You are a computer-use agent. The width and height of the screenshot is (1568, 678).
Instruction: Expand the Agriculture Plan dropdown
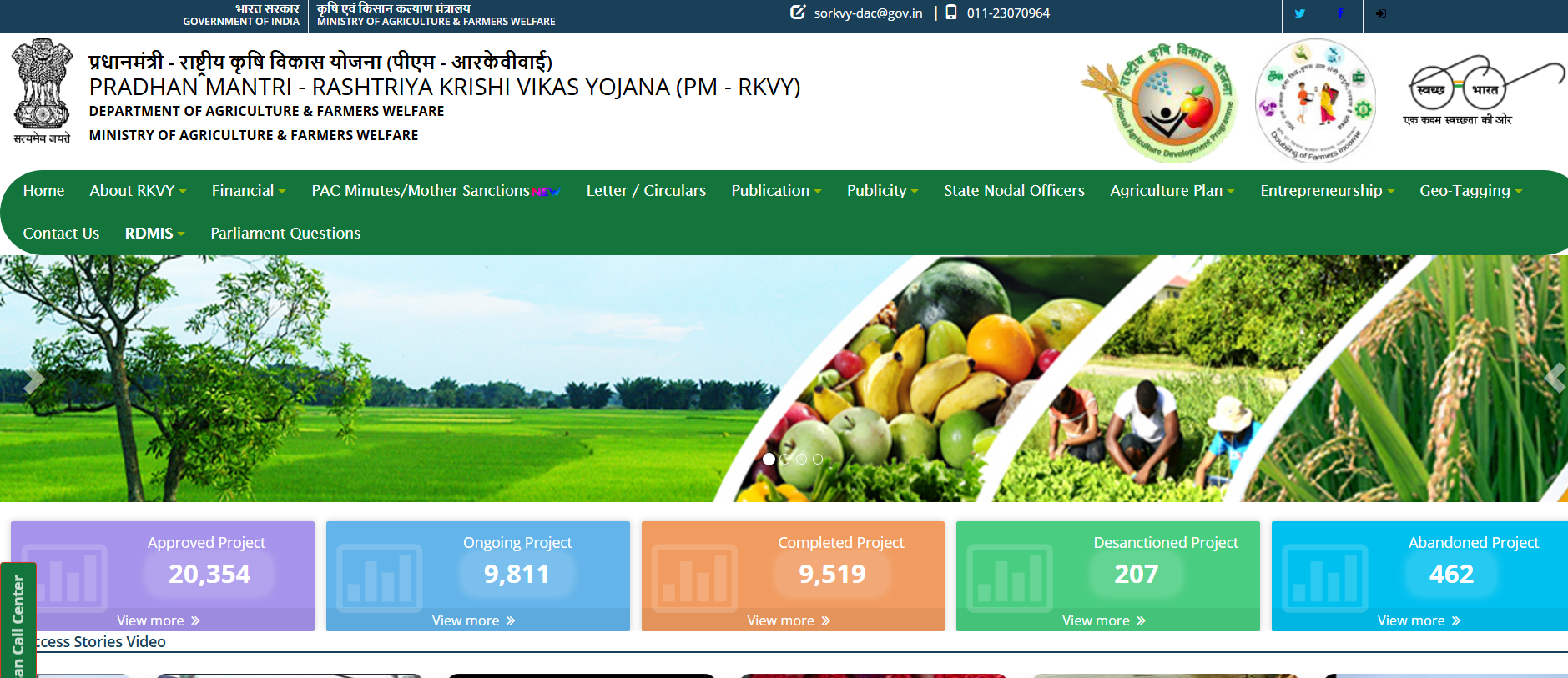tap(1172, 191)
